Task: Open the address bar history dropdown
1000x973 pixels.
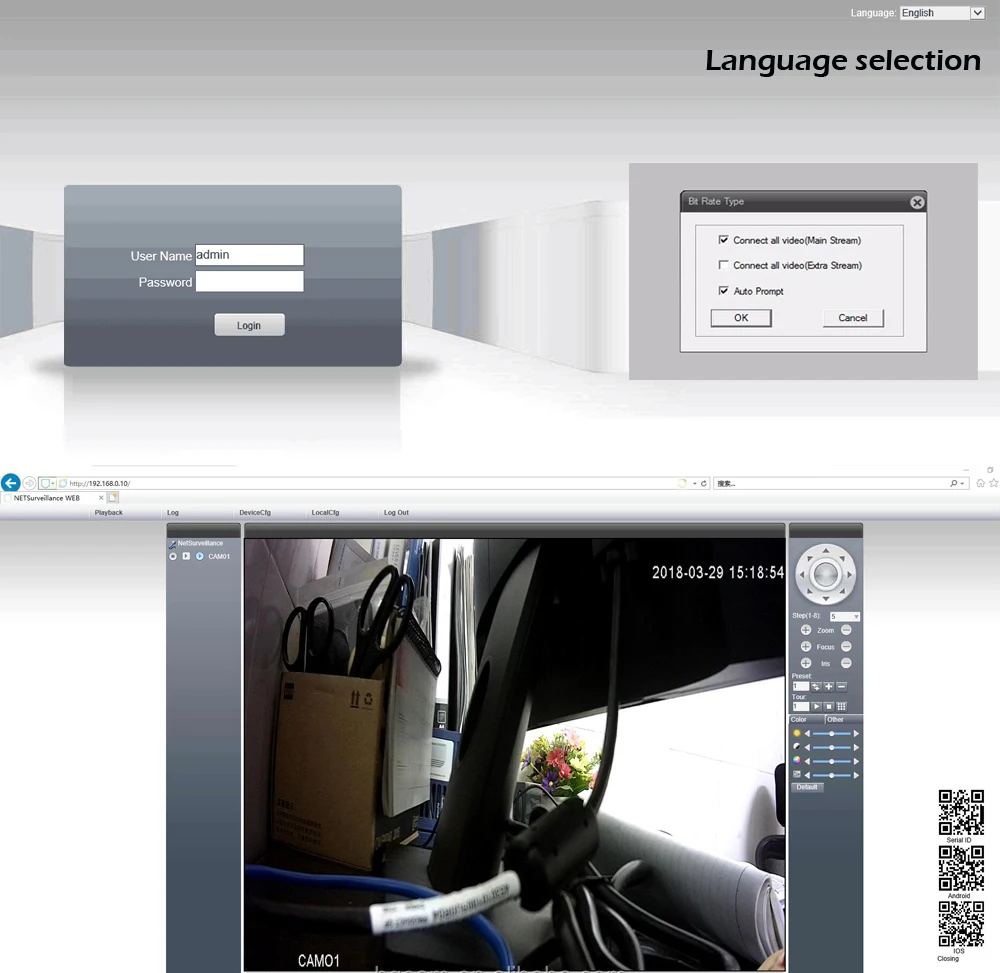Action: 695,483
